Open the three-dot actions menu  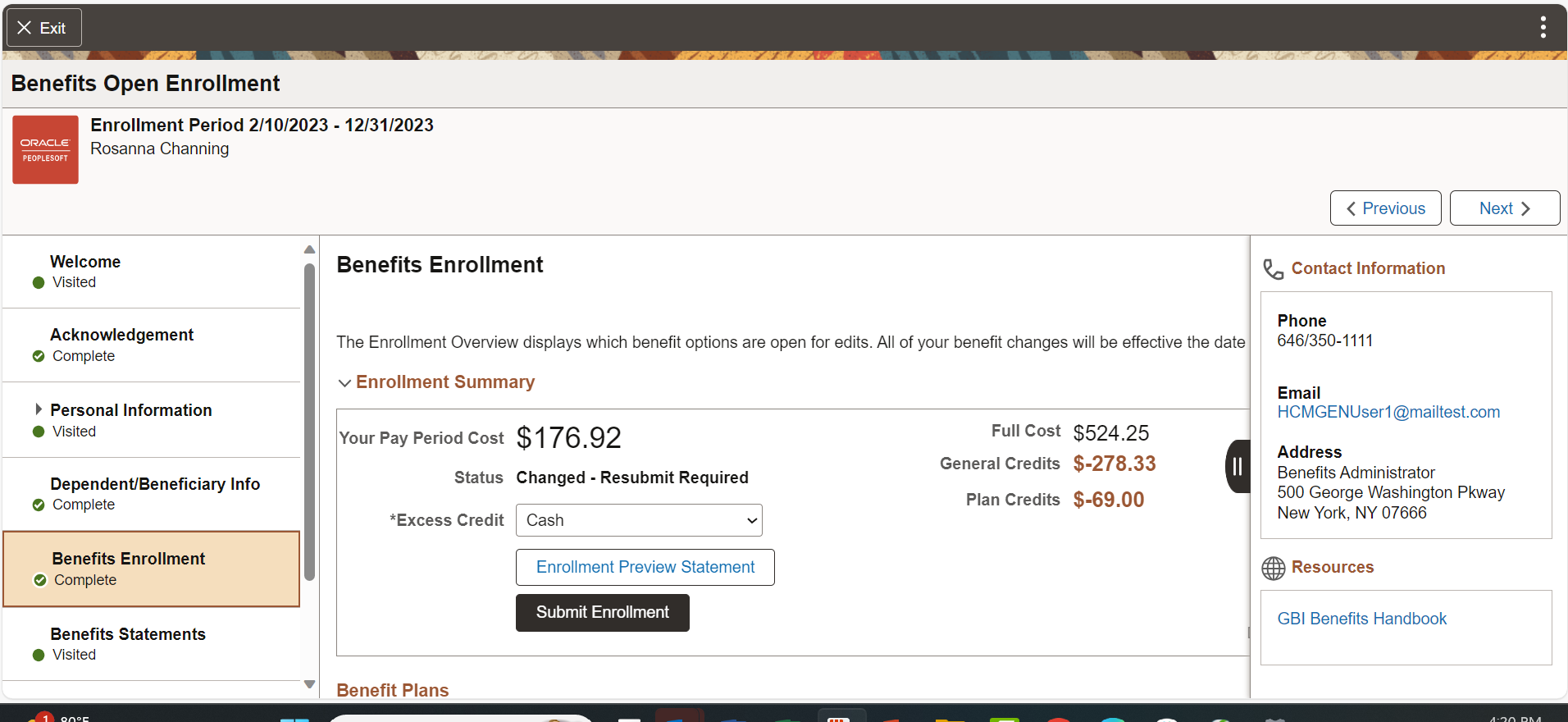(1543, 28)
